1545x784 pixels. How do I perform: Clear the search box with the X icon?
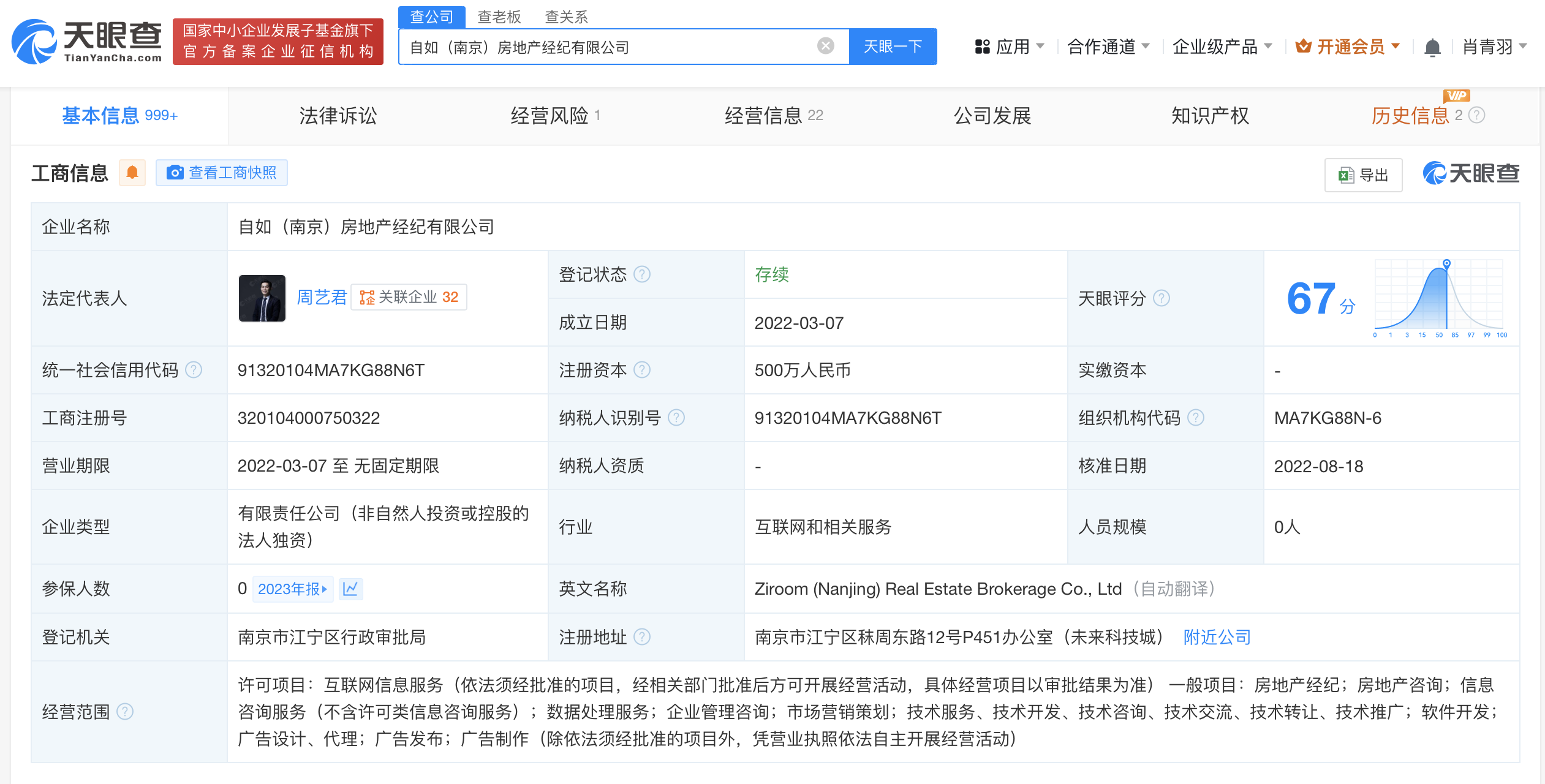[826, 45]
